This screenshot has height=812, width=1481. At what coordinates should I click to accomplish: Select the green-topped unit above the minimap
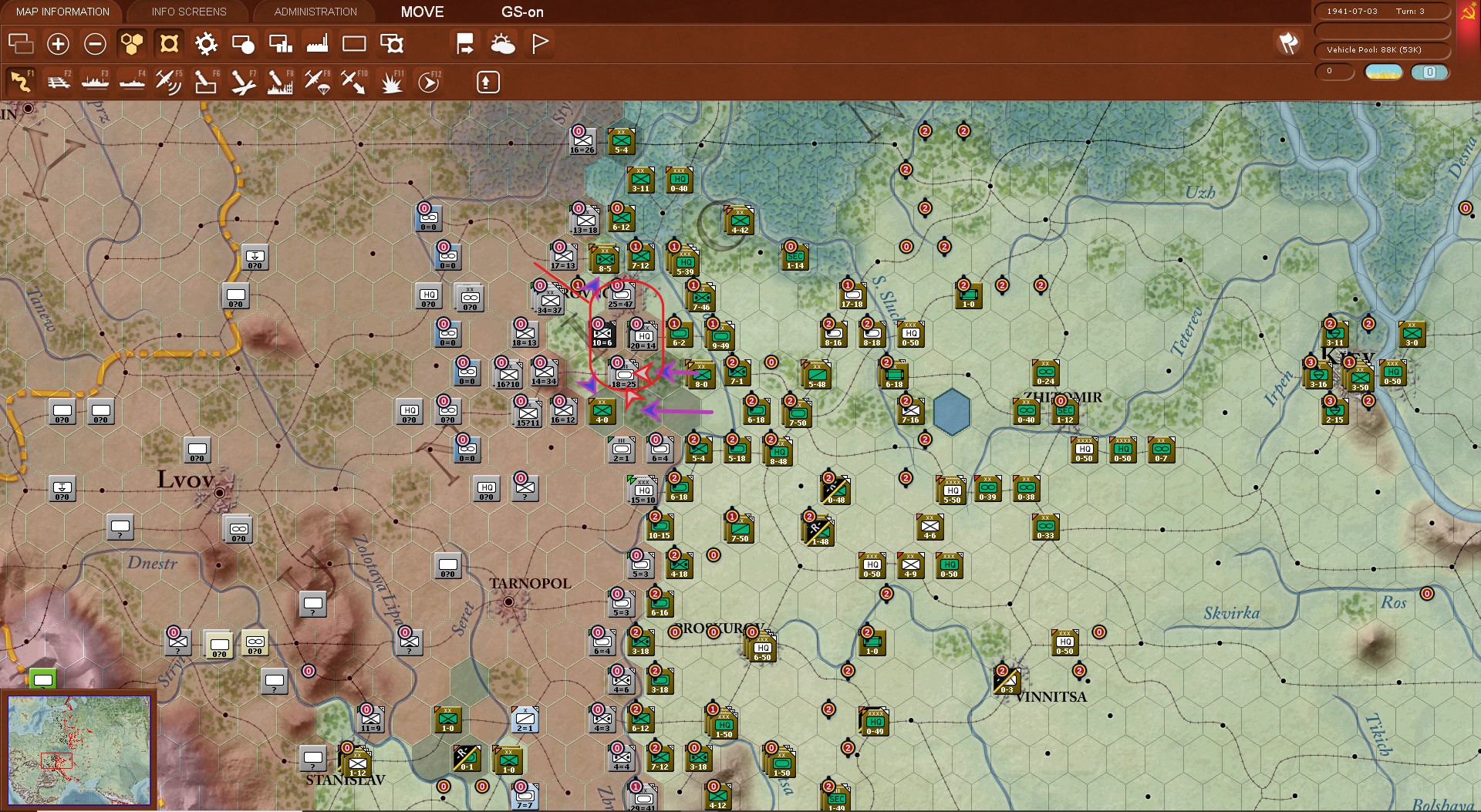tap(43, 679)
